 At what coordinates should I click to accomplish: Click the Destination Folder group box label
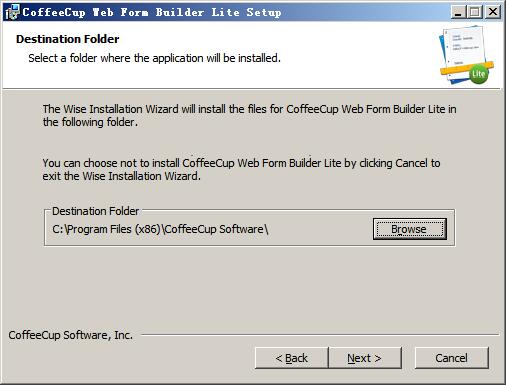pos(95,211)
